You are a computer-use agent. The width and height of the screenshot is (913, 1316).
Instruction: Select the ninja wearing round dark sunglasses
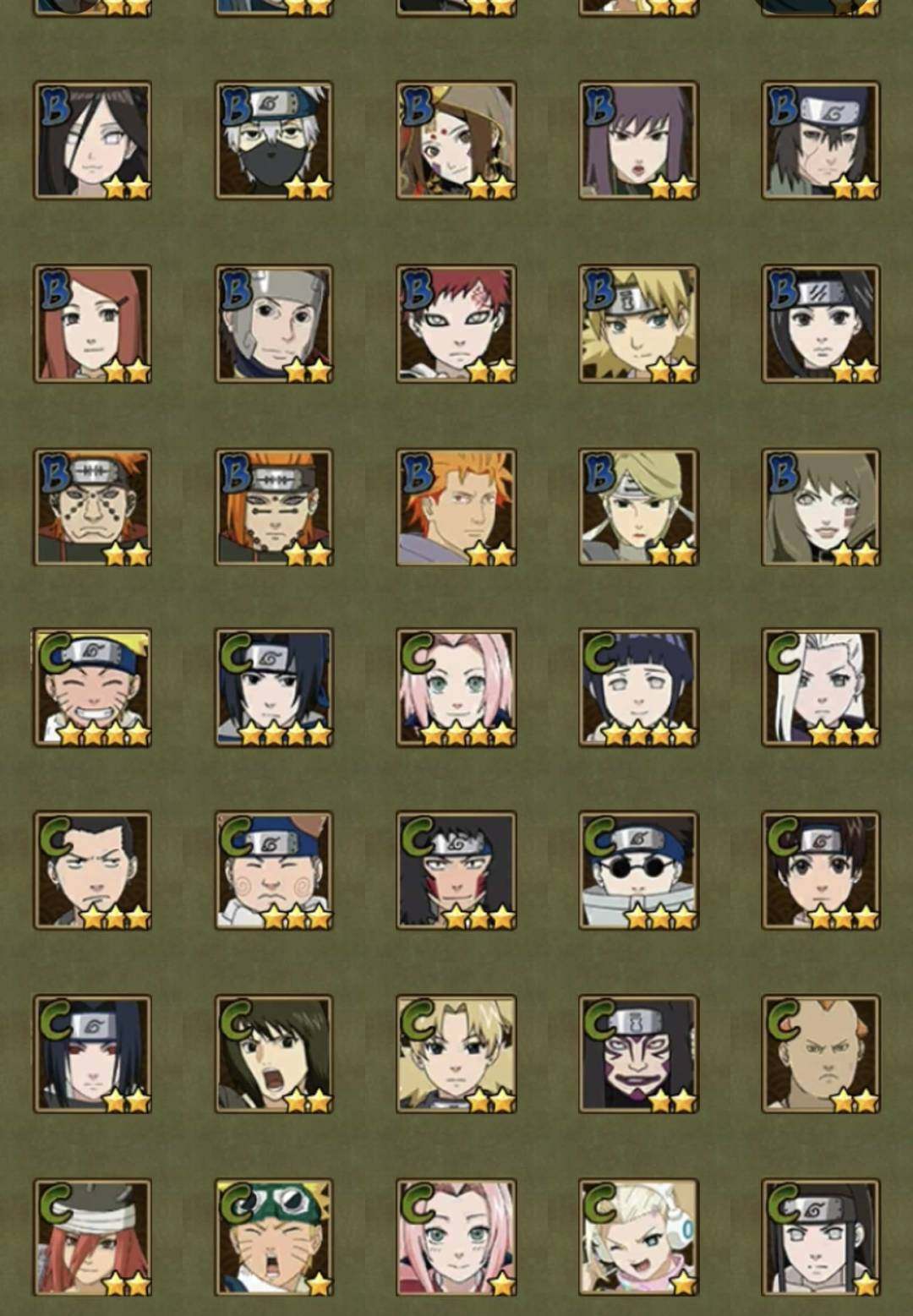(x=638, y=871)
